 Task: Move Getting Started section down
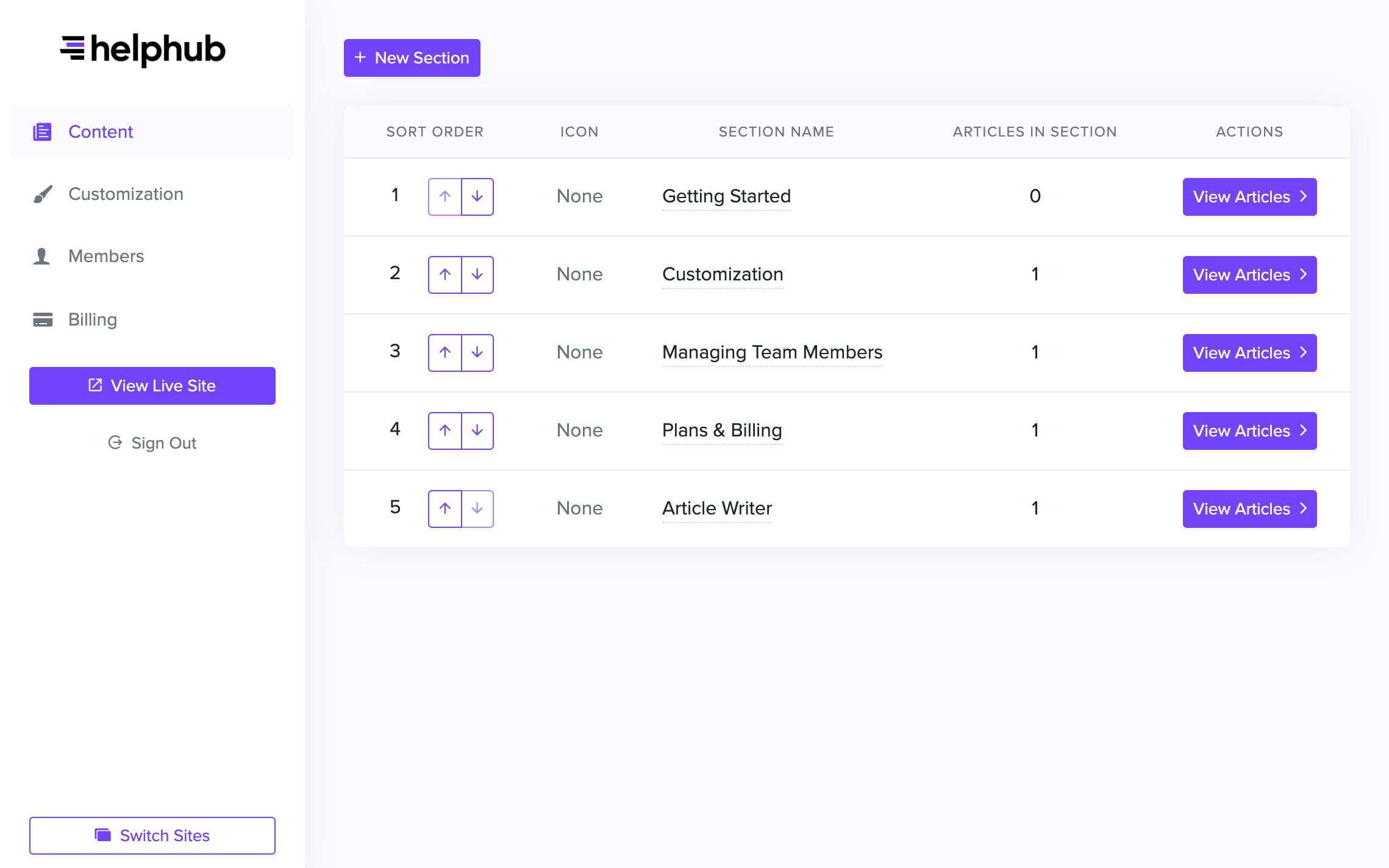[x=477, y=196]
